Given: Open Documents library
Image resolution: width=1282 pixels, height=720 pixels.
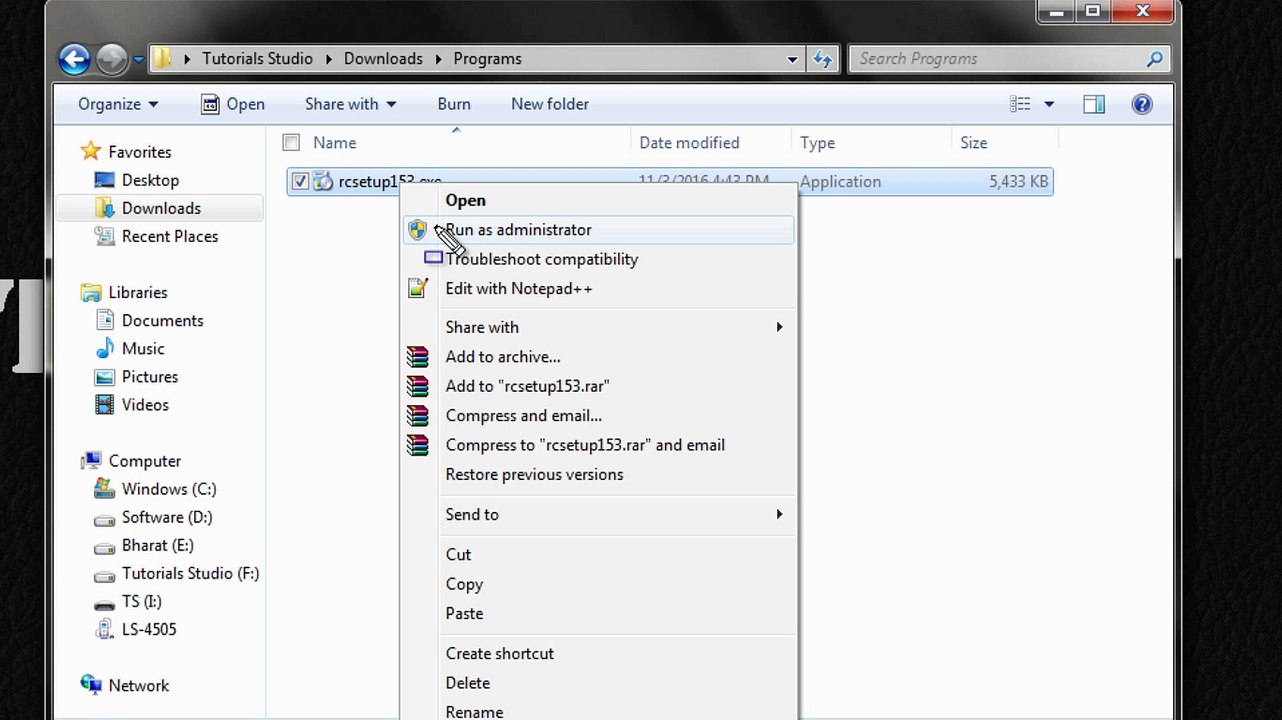Looking at the screenshot, I should (162, 320).
